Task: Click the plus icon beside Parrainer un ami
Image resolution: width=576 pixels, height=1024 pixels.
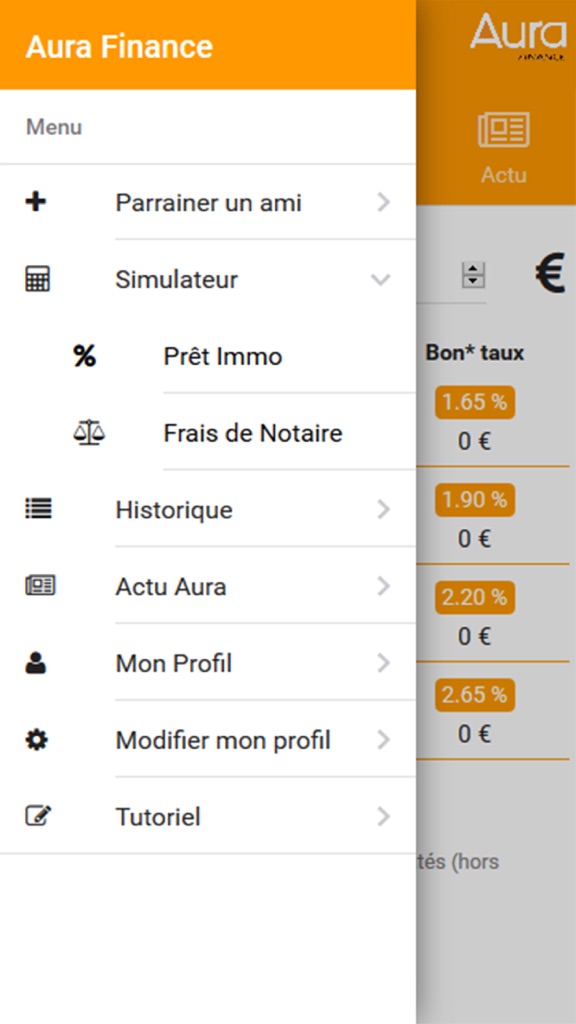Action: point(36,202)
